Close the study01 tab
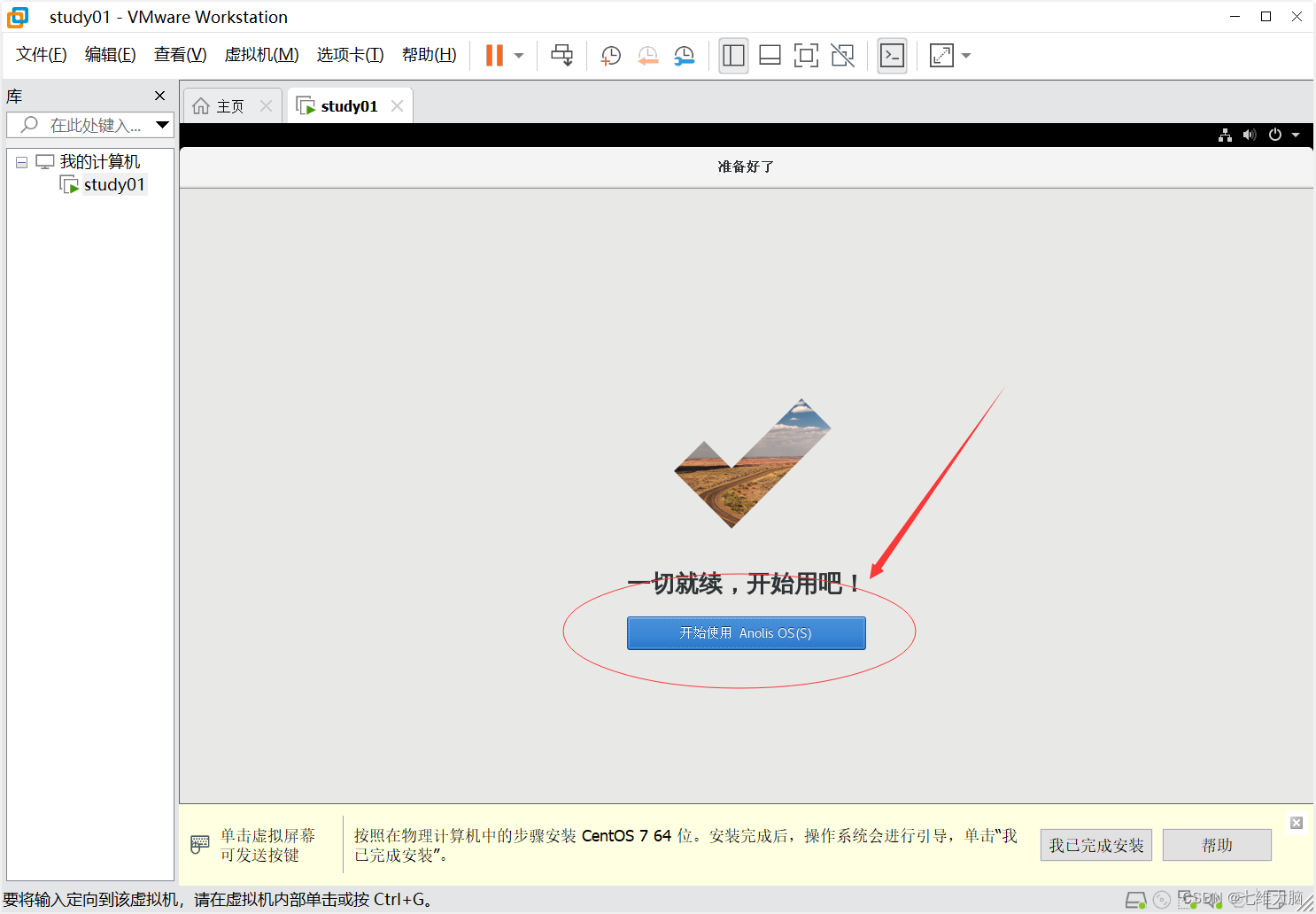The height and width of the screenshot is (914, 1316). [x=397, y=105]
